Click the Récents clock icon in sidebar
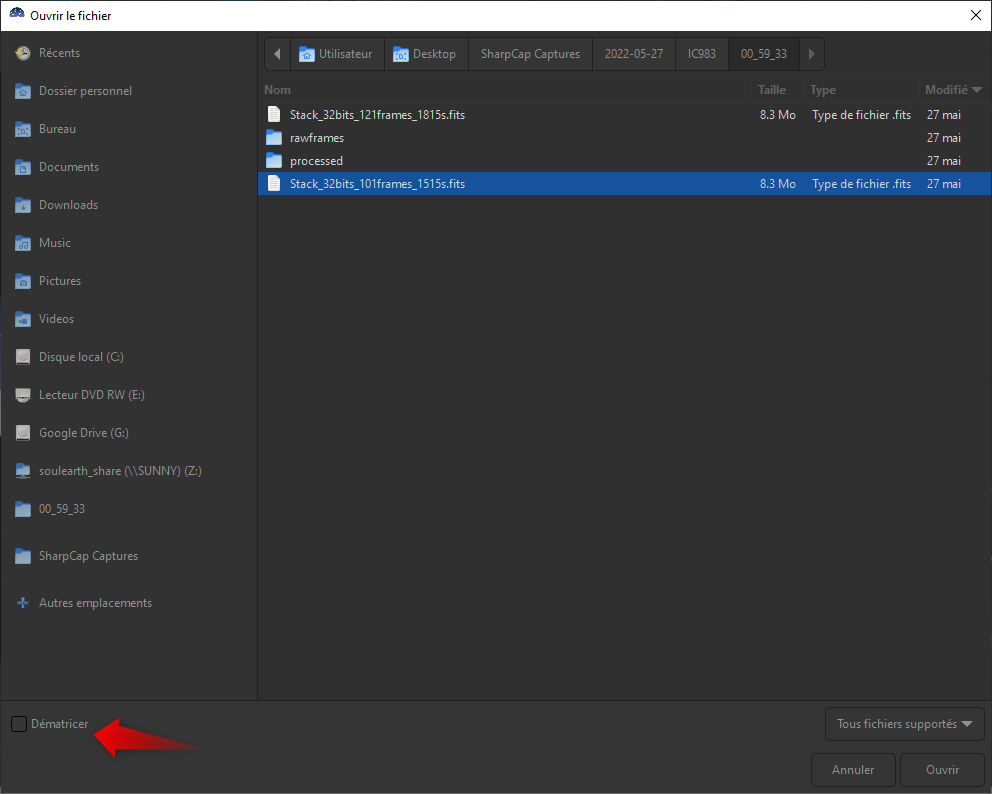 click(23, 53)
